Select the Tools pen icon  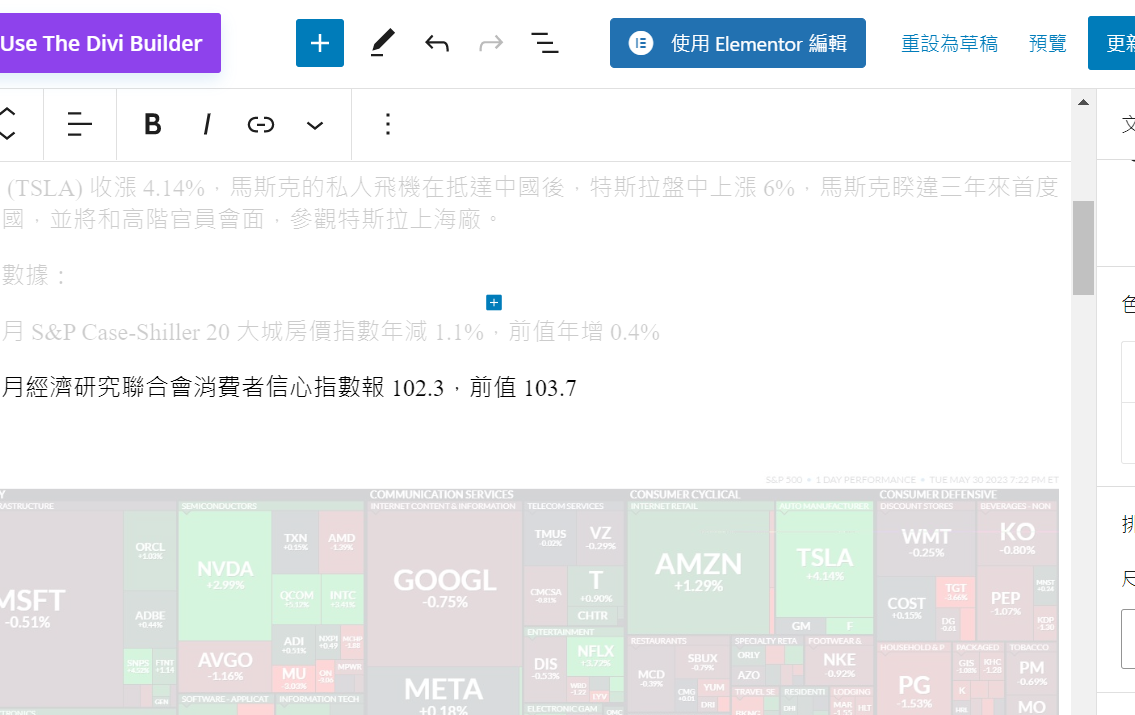tap(382, 43)
